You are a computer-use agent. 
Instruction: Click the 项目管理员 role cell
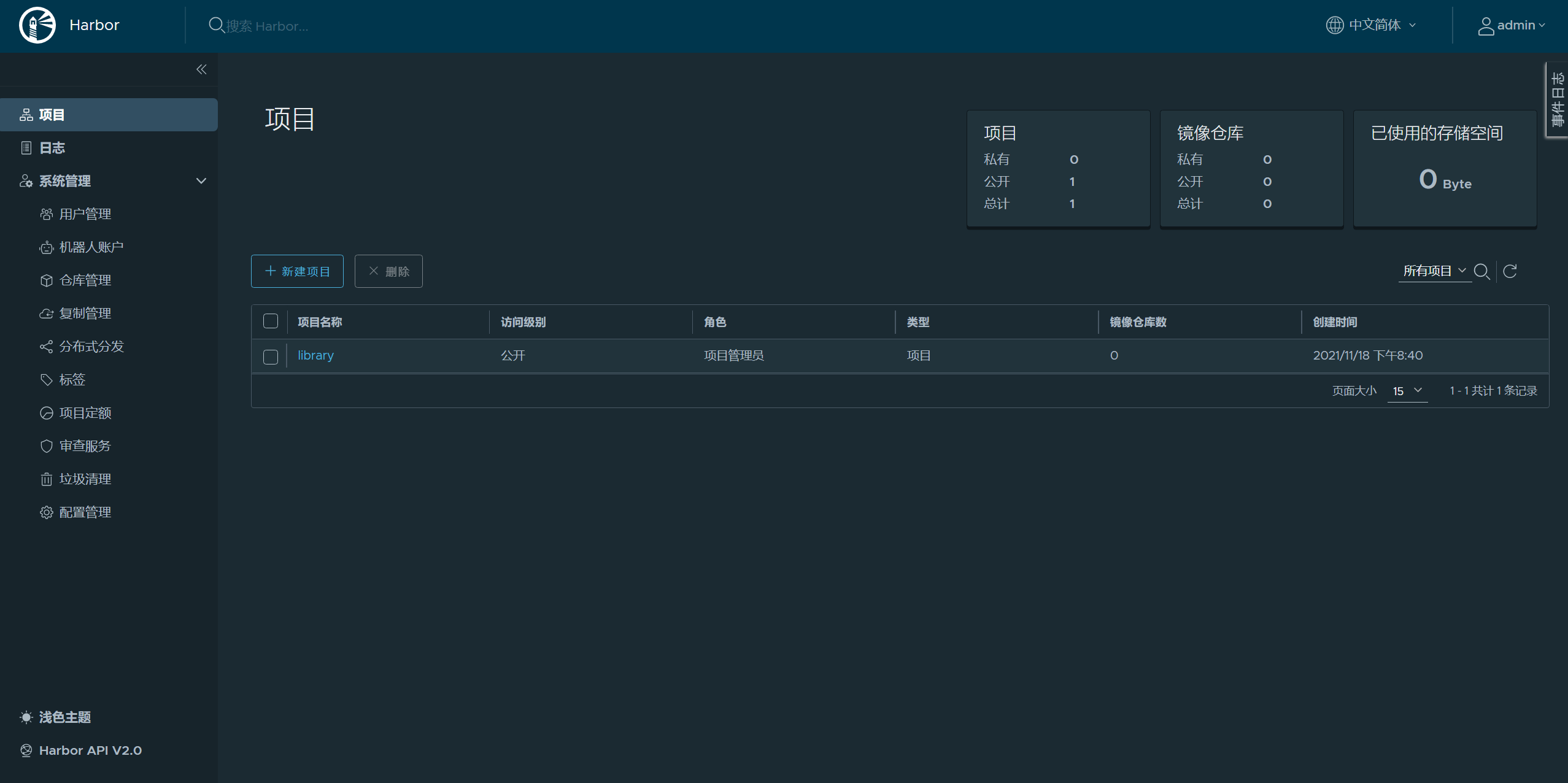point(733,355)
